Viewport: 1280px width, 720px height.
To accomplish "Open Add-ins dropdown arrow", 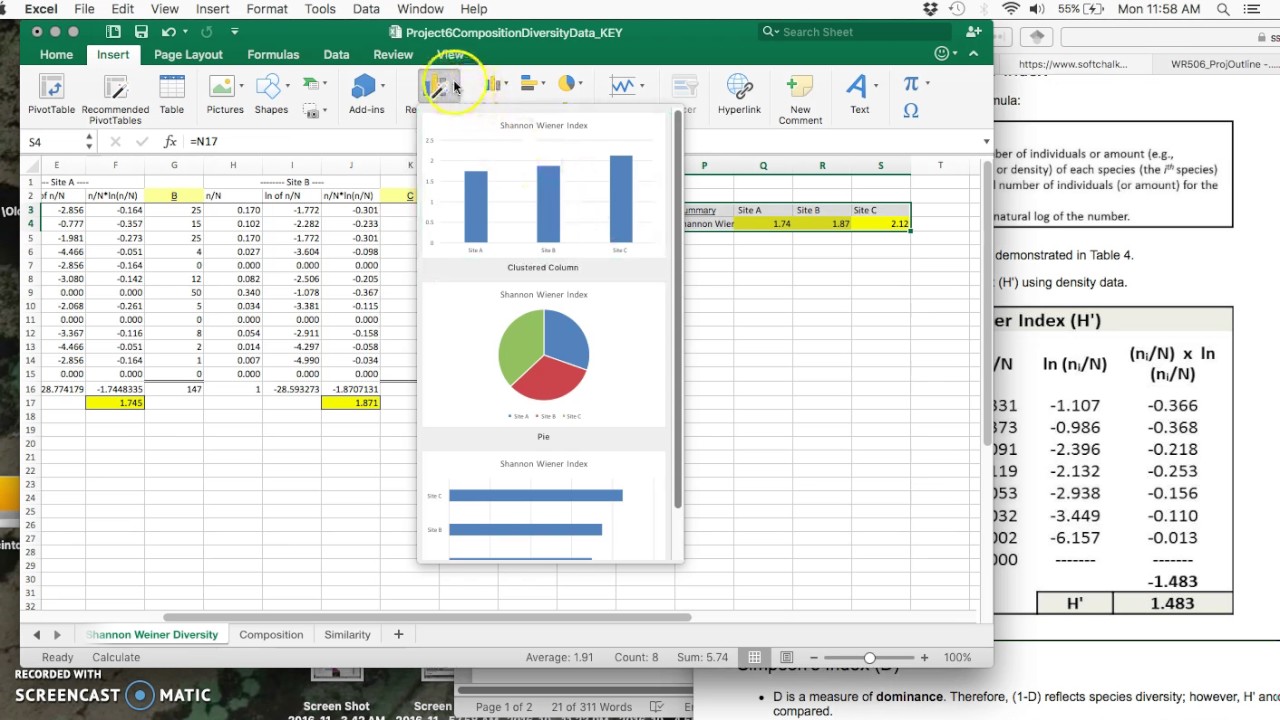I will coord(383,86).
